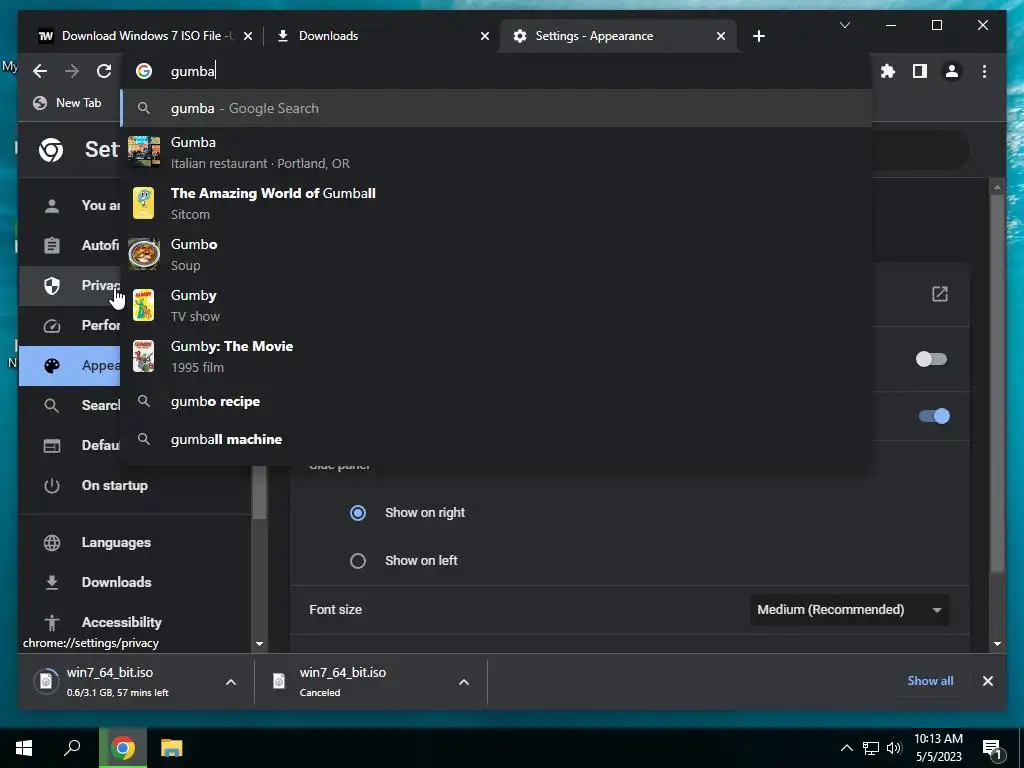1024x768 pixels.
Task: Click the Search engine magnifier icon in sidebar
Action: tap(52, 406)
